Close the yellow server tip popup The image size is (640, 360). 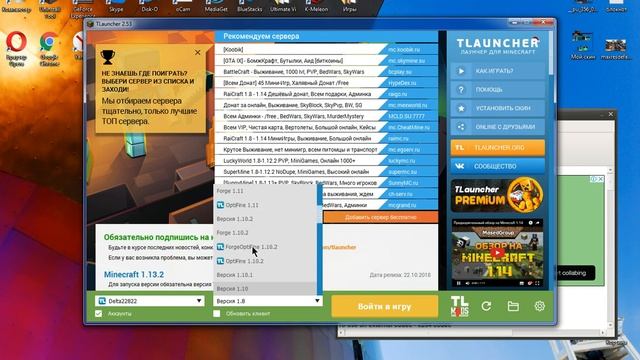point(198,53)
